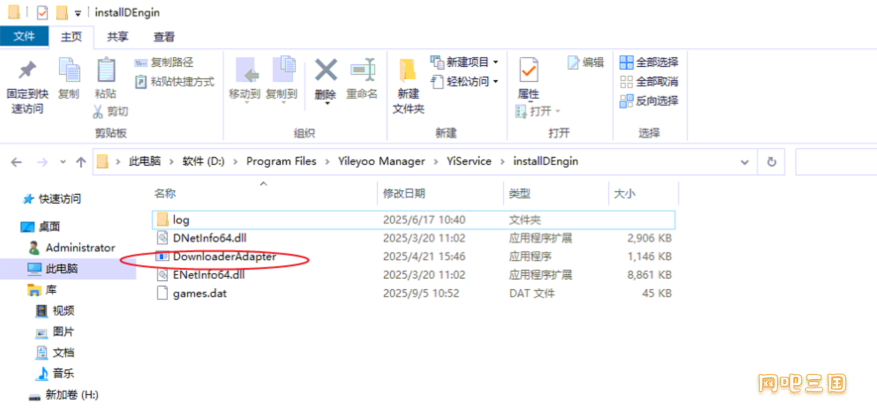This screenshot has height=408, width=877.
Task: Open address bar history dropdown arrow
Action: pyautogui.click(x=745, y=161)
